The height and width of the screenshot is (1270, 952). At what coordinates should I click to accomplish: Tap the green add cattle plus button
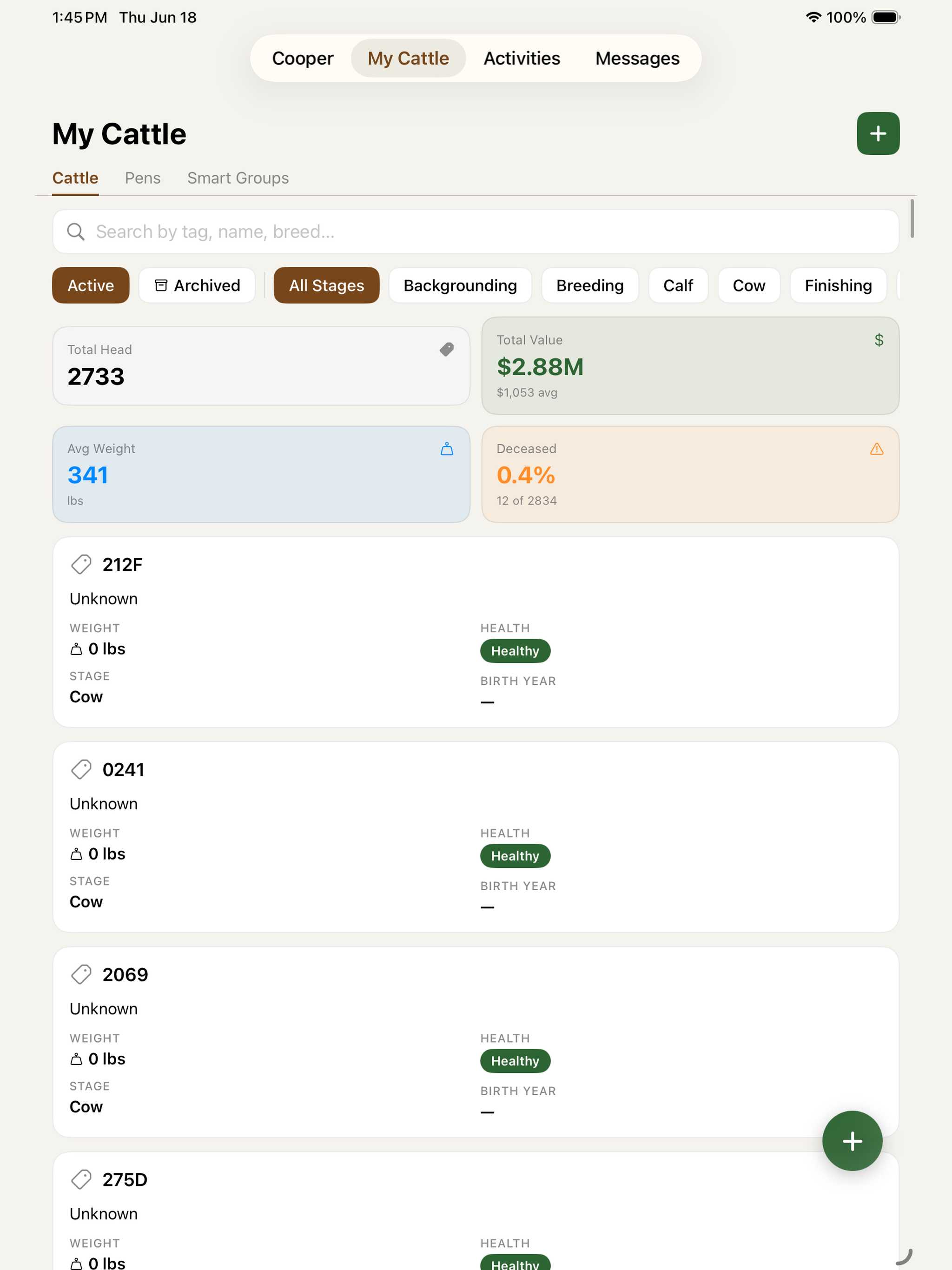pyautogui.click(x=877, y=134)
